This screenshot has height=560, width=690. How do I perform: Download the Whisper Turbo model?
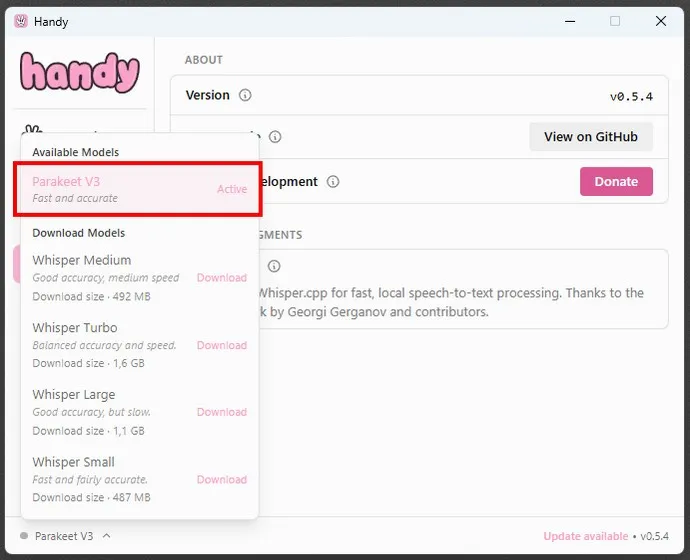tap(222, 345)
